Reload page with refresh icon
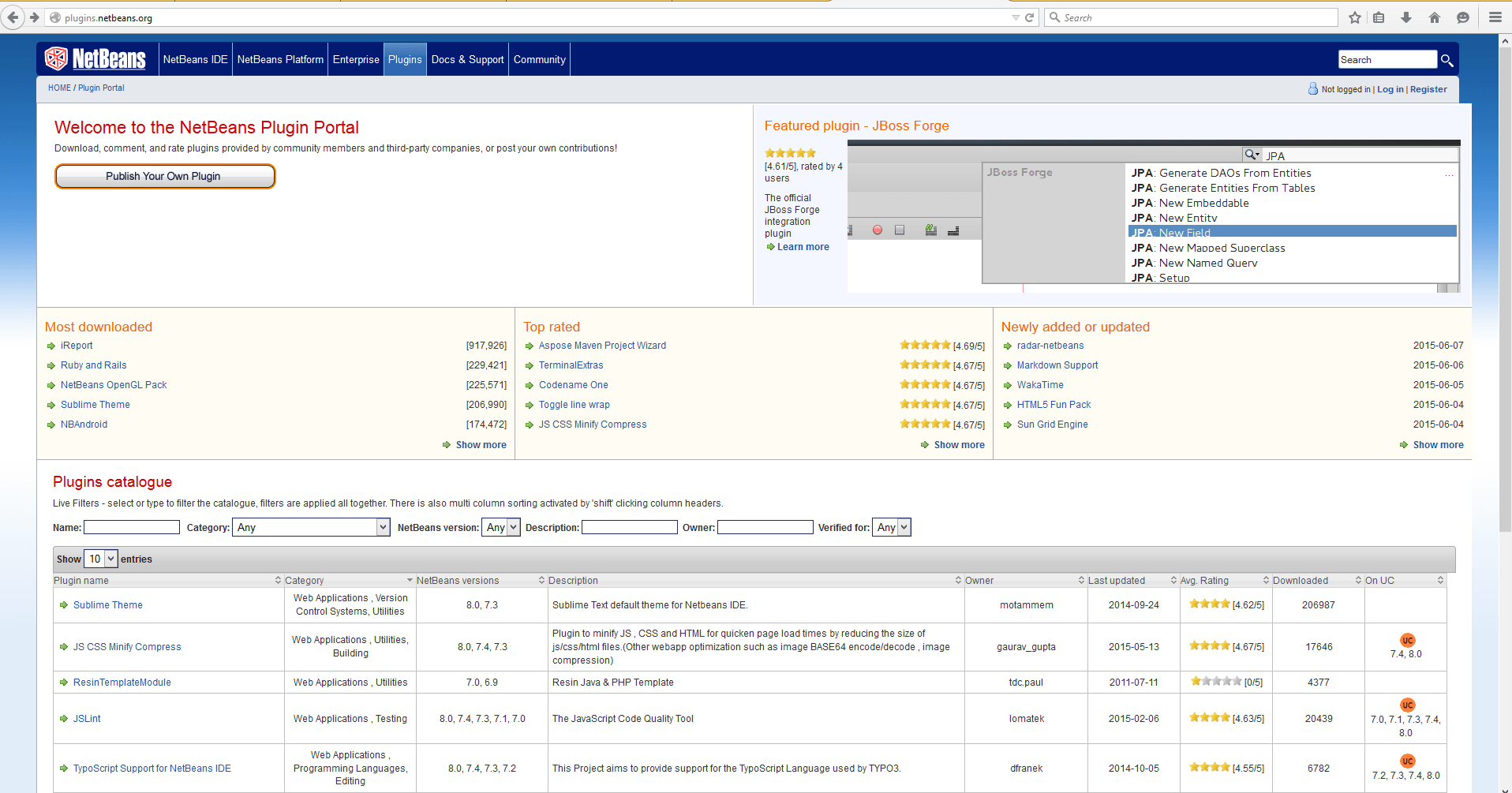1512x793 pixels. [1029, 17]
